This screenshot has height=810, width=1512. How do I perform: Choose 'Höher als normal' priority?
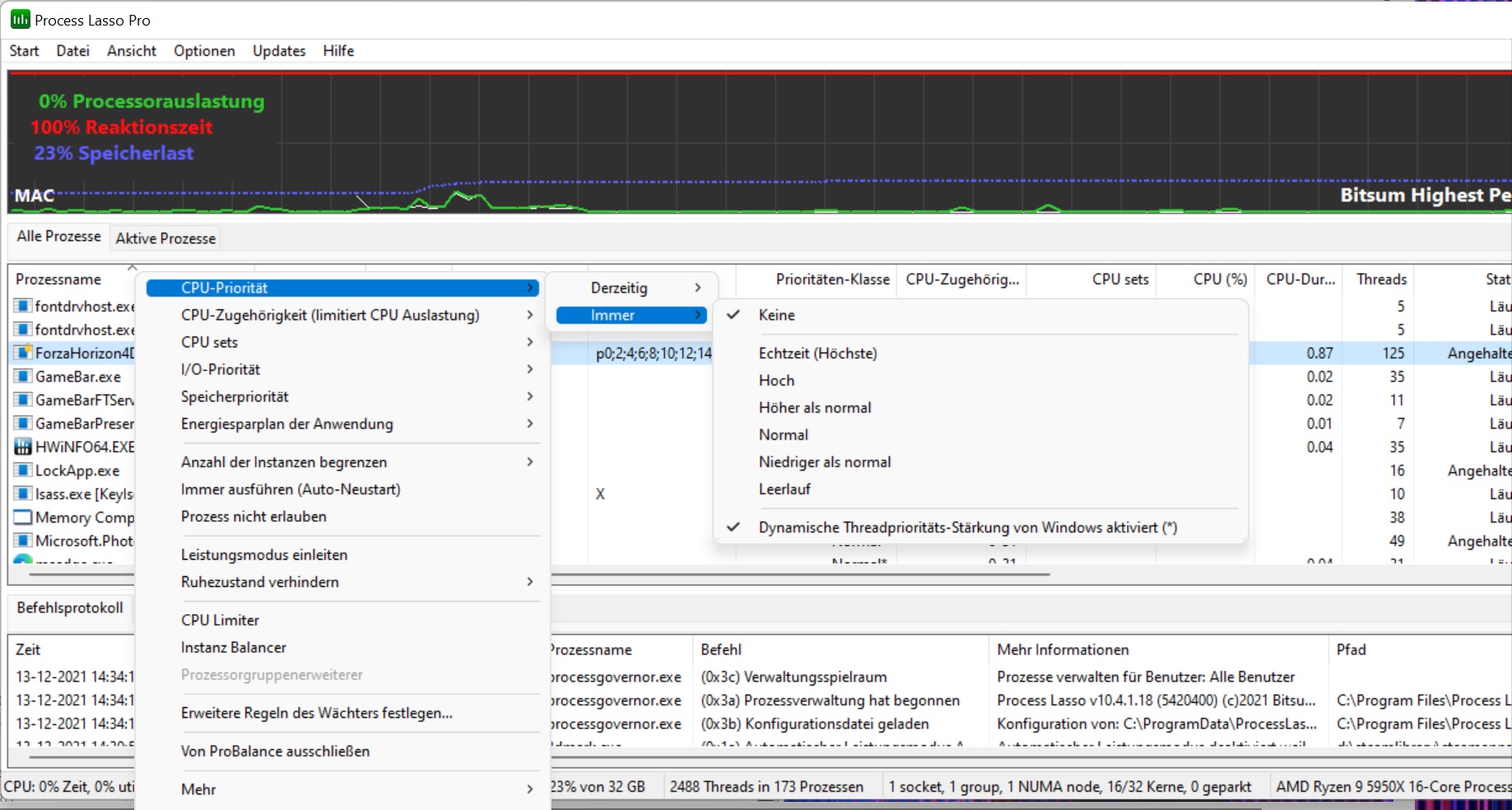pyautogui.click(x=980, y=407)
